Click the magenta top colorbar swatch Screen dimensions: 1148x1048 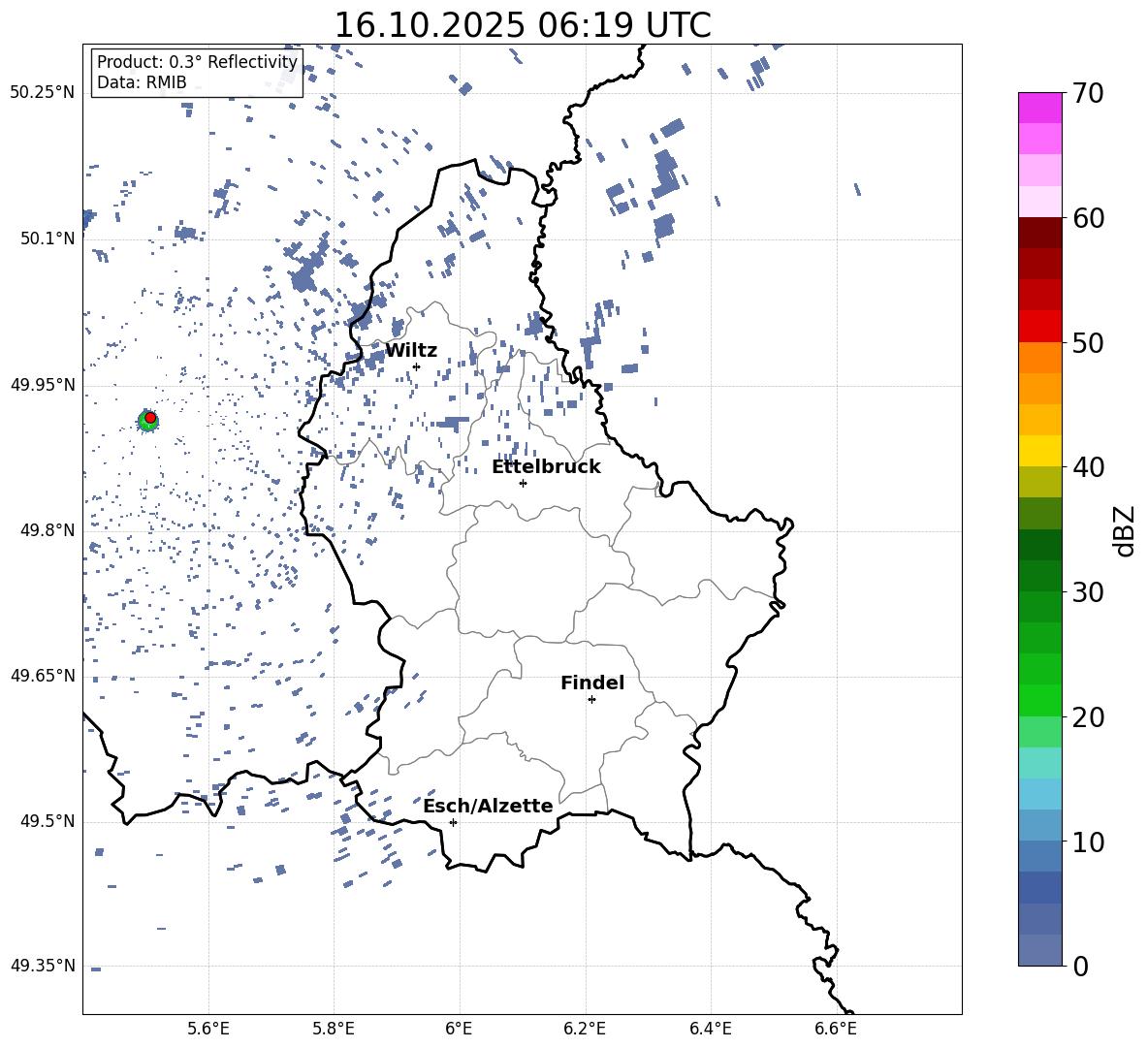[x=1039, y=109]
